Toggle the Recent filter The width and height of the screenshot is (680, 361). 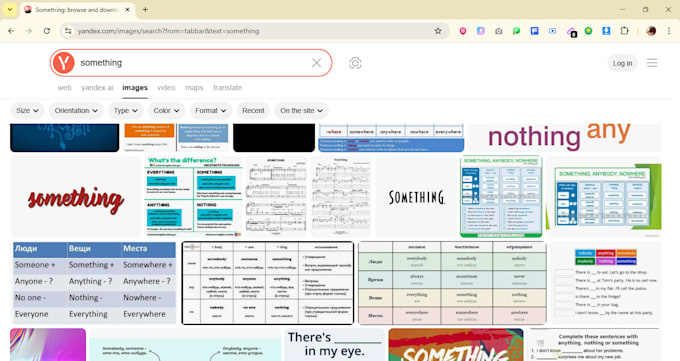(x=253, y=111)
